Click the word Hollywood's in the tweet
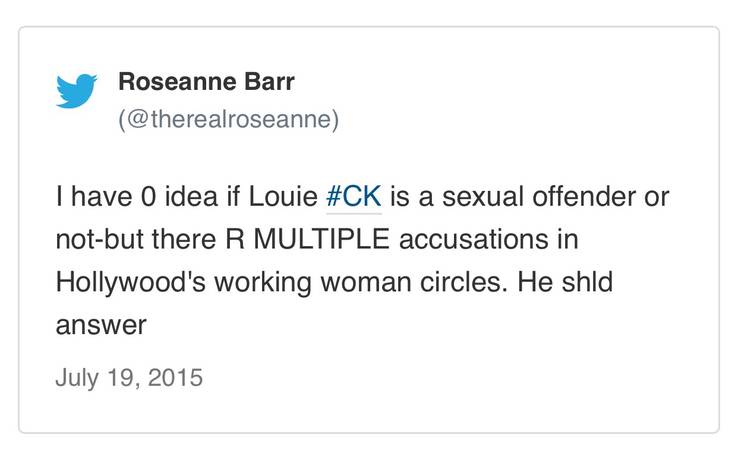The image size is (738, 468). (131, 282)
